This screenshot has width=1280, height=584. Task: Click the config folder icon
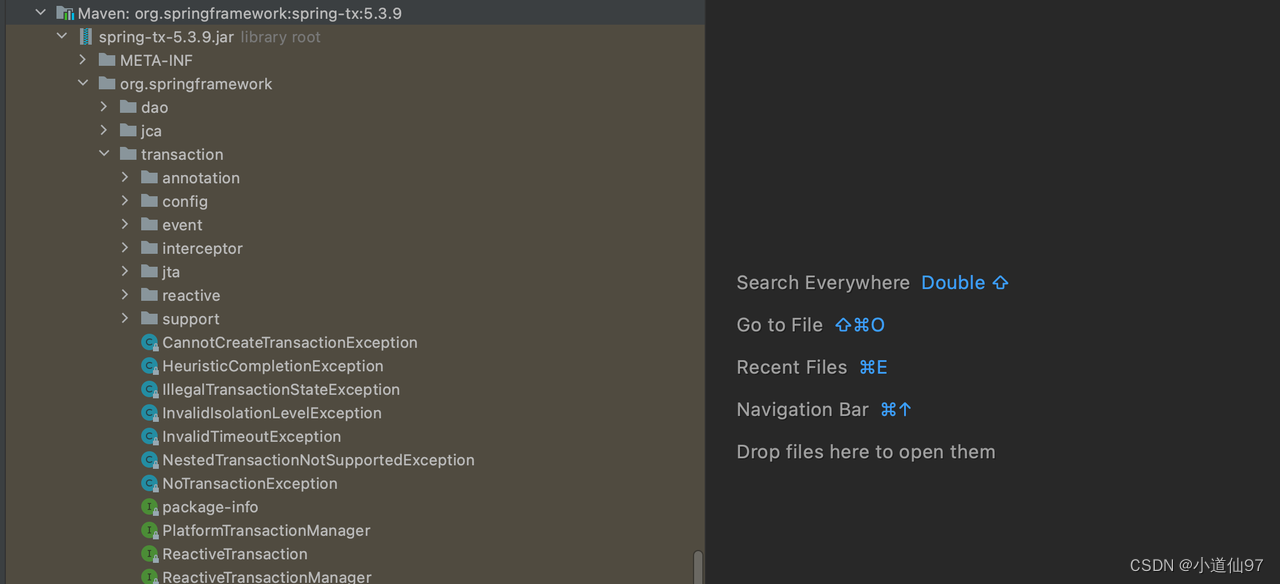(149, 201)
